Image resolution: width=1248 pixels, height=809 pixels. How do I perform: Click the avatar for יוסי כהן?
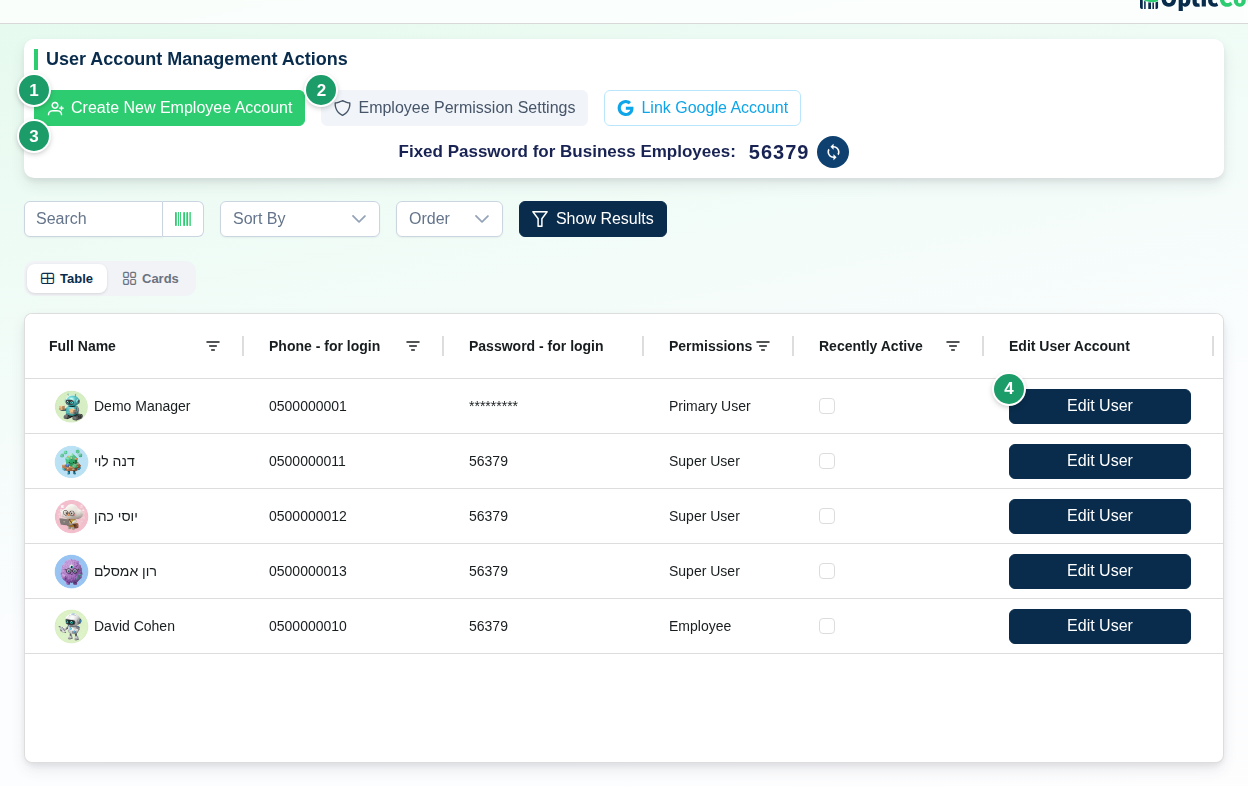[x=71, y=516]
